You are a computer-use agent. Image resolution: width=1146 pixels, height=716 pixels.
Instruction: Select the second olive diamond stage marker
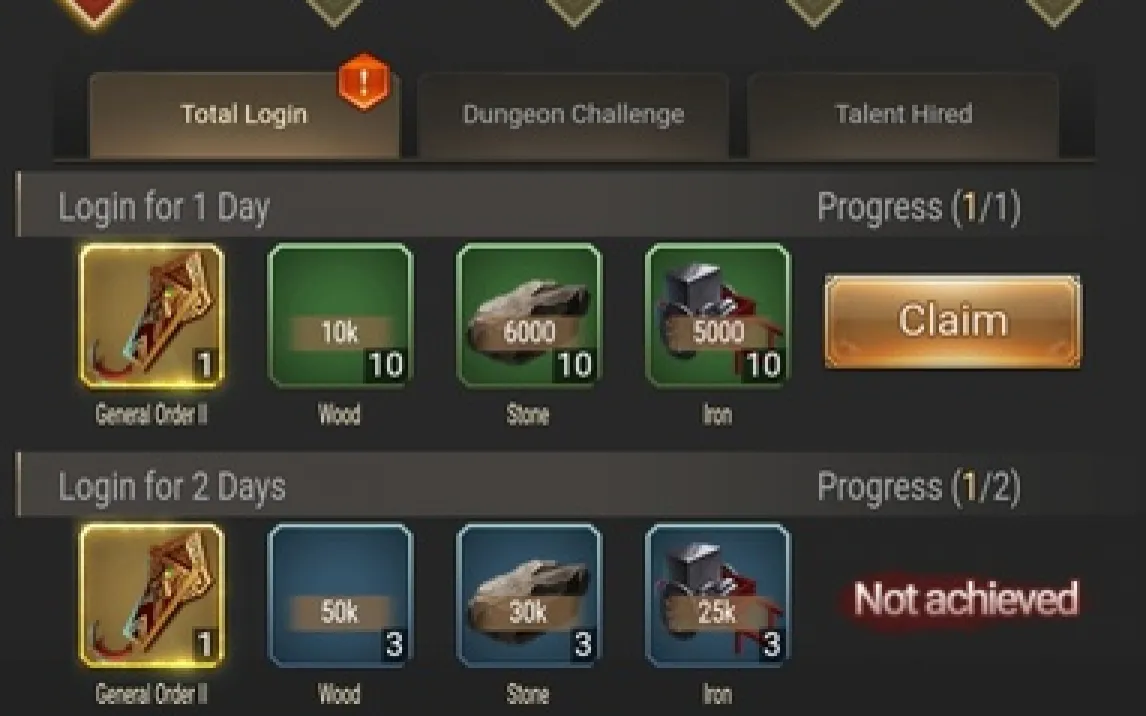click(574, 11)
